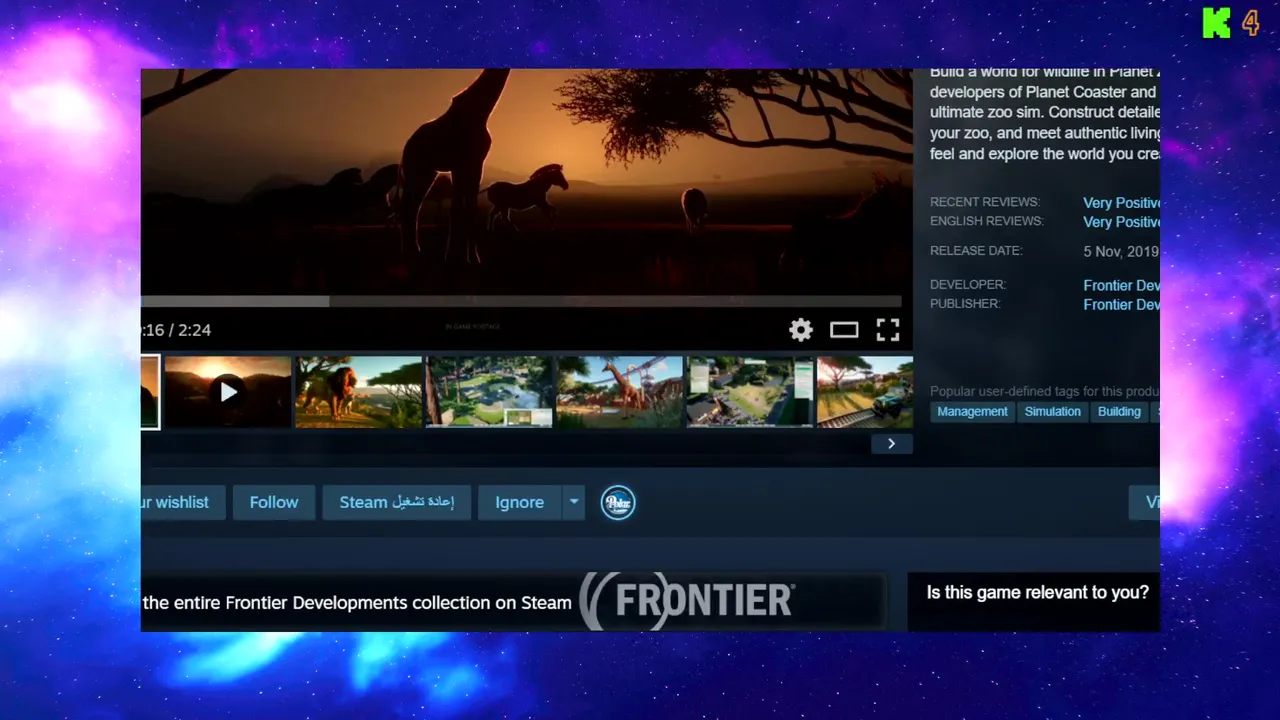
Task: Select the management interface screenshot thumbnail
Action: click(x=750, y=392)
